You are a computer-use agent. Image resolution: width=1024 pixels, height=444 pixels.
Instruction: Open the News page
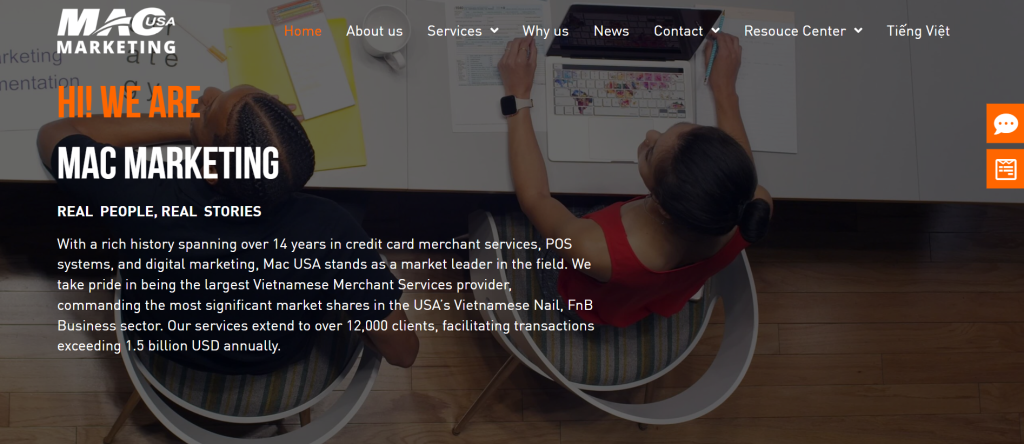(611, 31)
